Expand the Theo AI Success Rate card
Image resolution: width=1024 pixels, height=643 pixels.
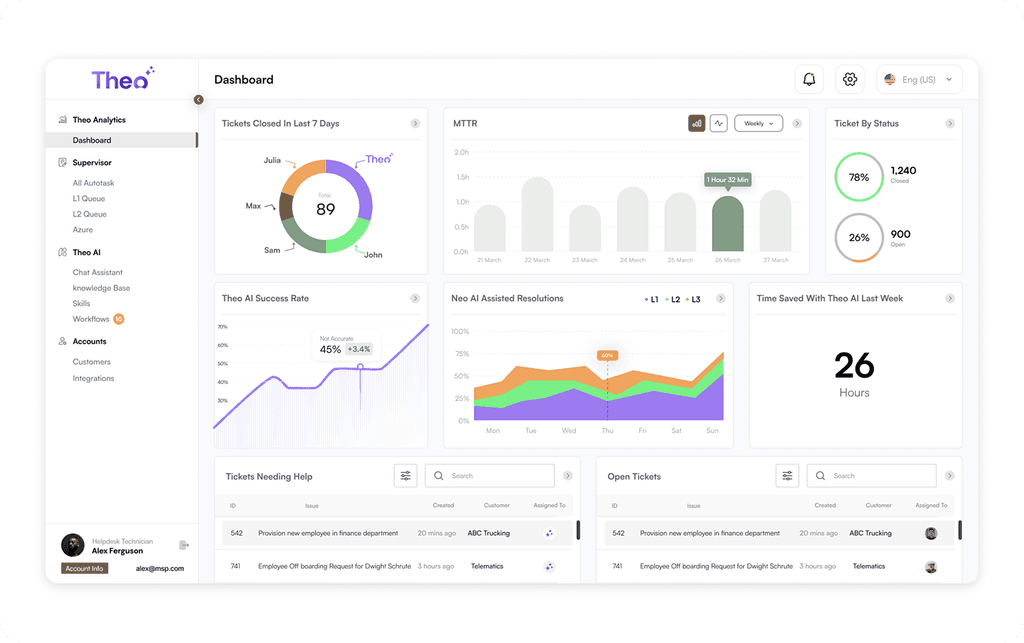pyautogui.click(x=415, y=298)
